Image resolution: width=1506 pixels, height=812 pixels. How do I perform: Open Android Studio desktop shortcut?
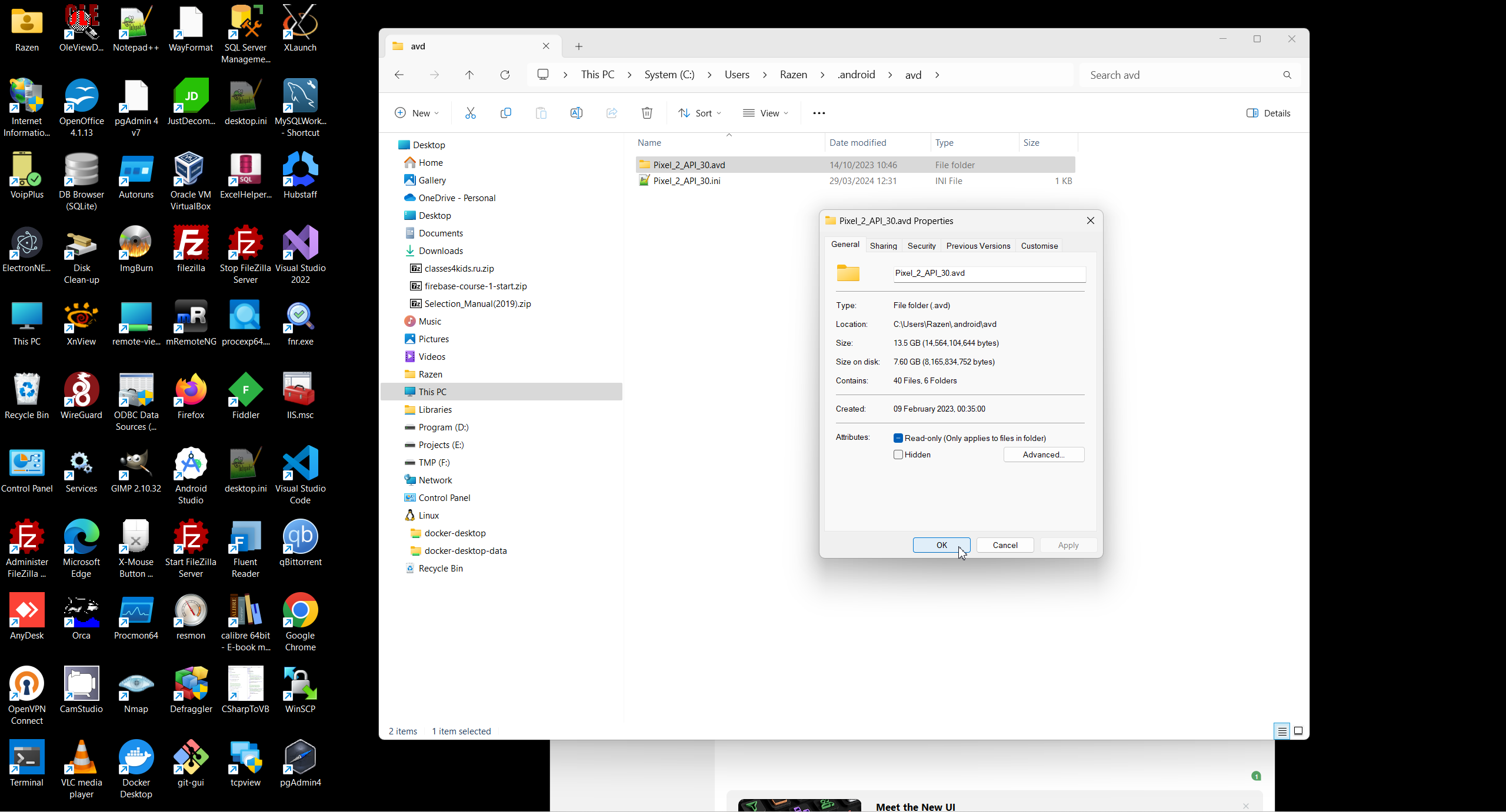(x=191, y=475)
